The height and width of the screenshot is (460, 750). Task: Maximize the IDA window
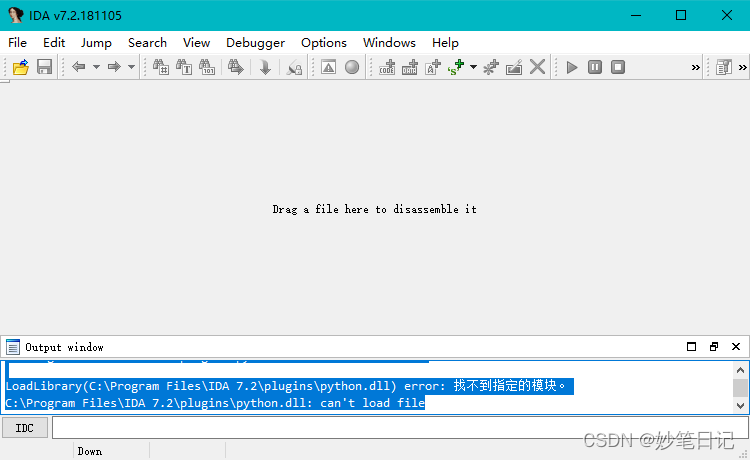(x=681, y=15)
